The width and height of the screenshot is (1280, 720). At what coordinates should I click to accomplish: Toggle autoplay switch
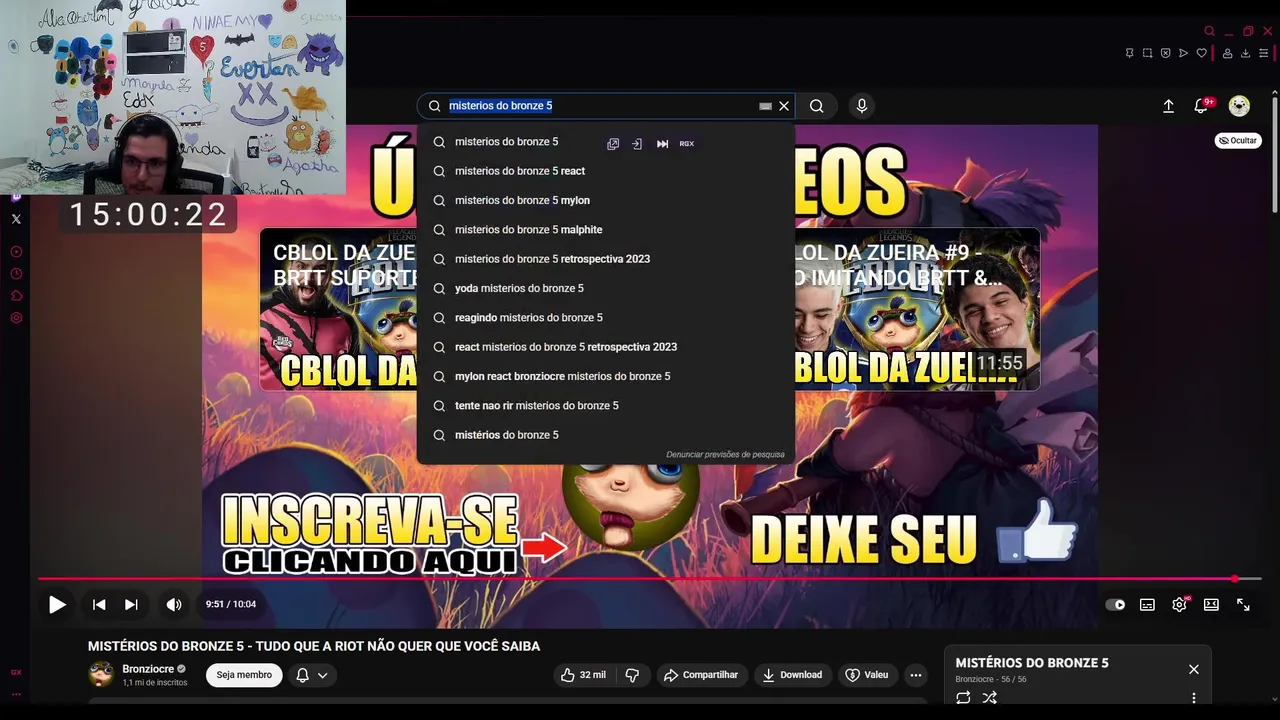pyautogui.click(x=1115, y=605)
